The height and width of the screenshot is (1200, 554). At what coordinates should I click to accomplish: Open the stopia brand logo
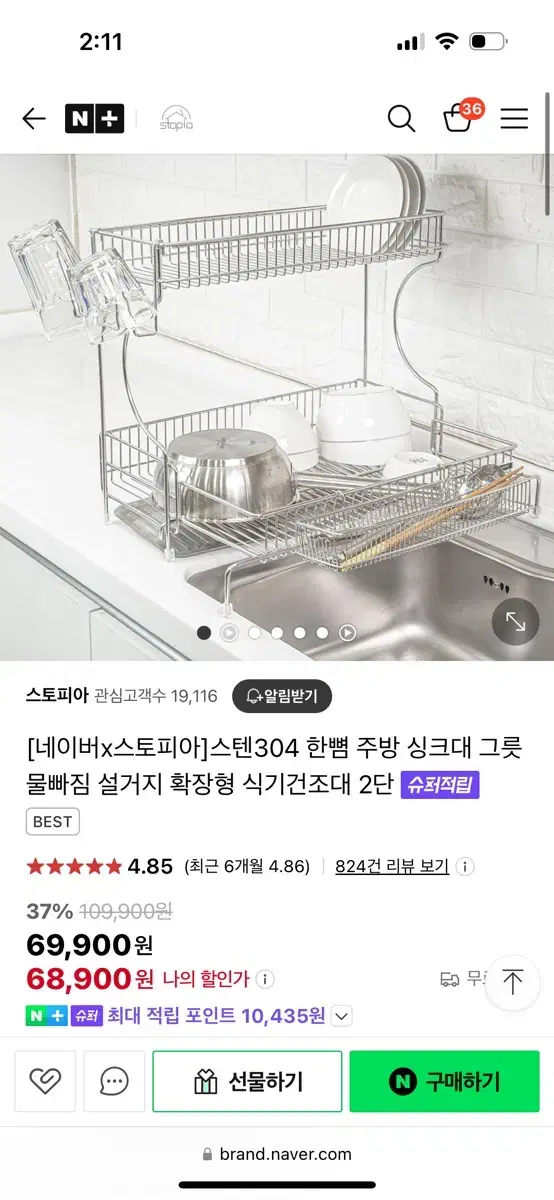pos(176,119)
